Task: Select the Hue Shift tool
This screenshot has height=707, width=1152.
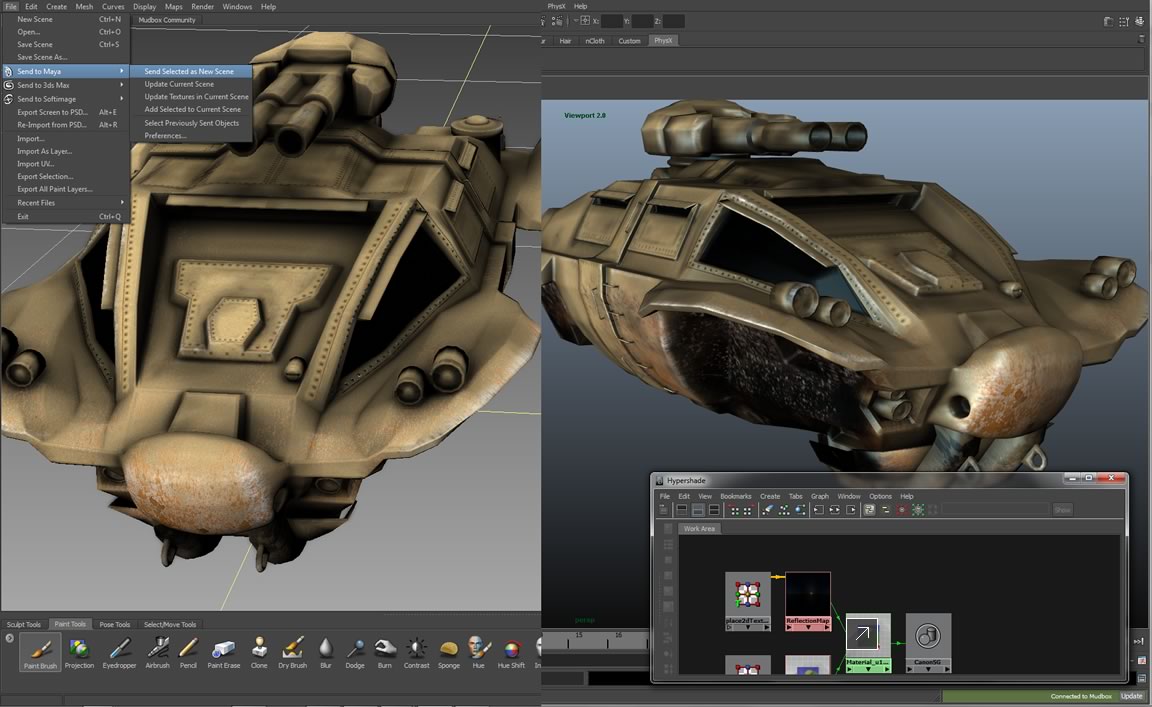Action: tap(511, 652)
